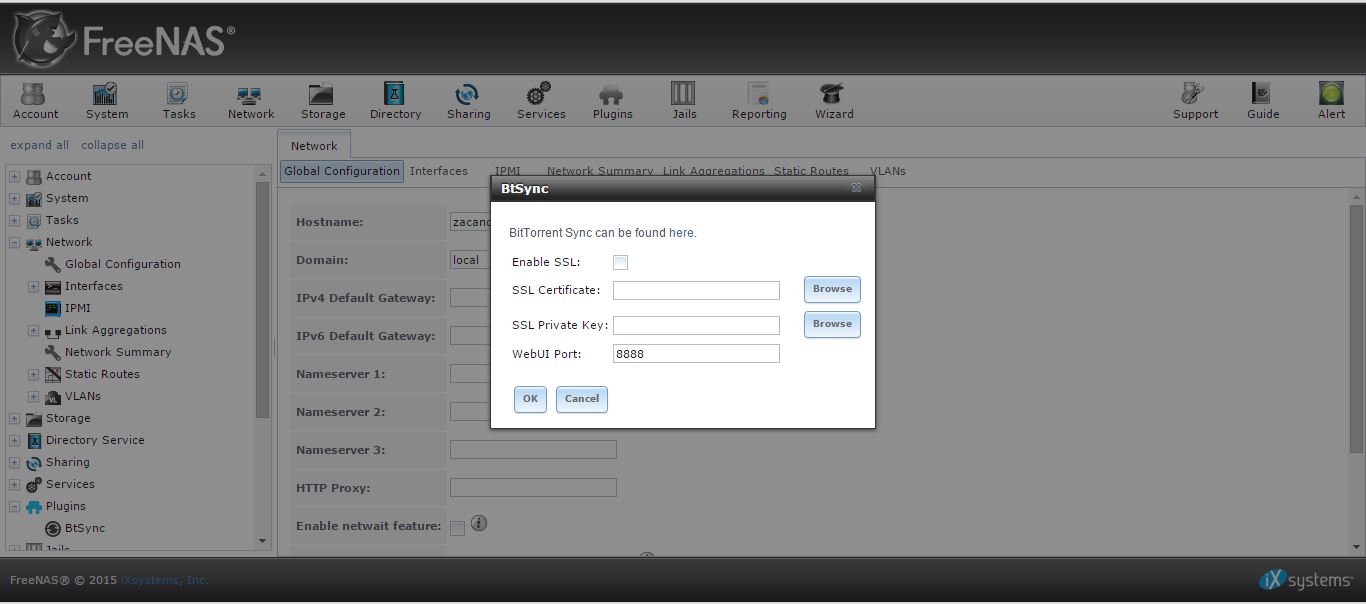Click the Nameserver 3 input field
The image size is (1366, 604).
pos(533,450)
